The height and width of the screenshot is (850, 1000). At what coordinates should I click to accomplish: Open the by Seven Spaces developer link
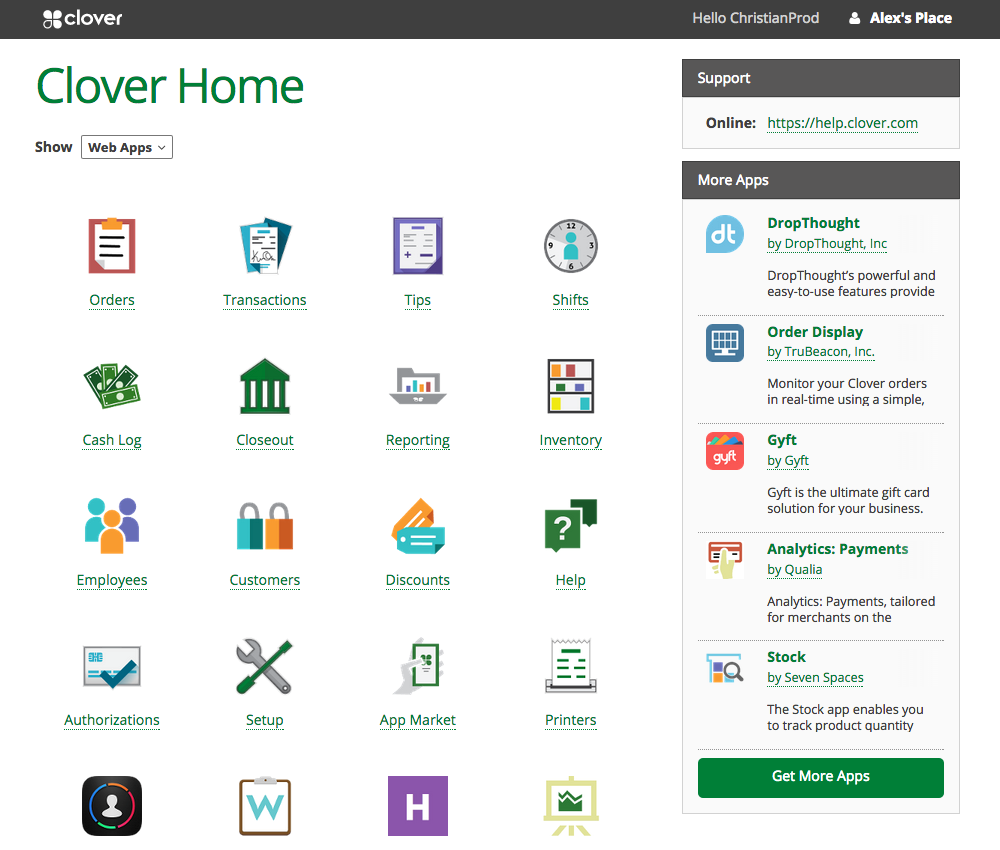coord(815,677)
